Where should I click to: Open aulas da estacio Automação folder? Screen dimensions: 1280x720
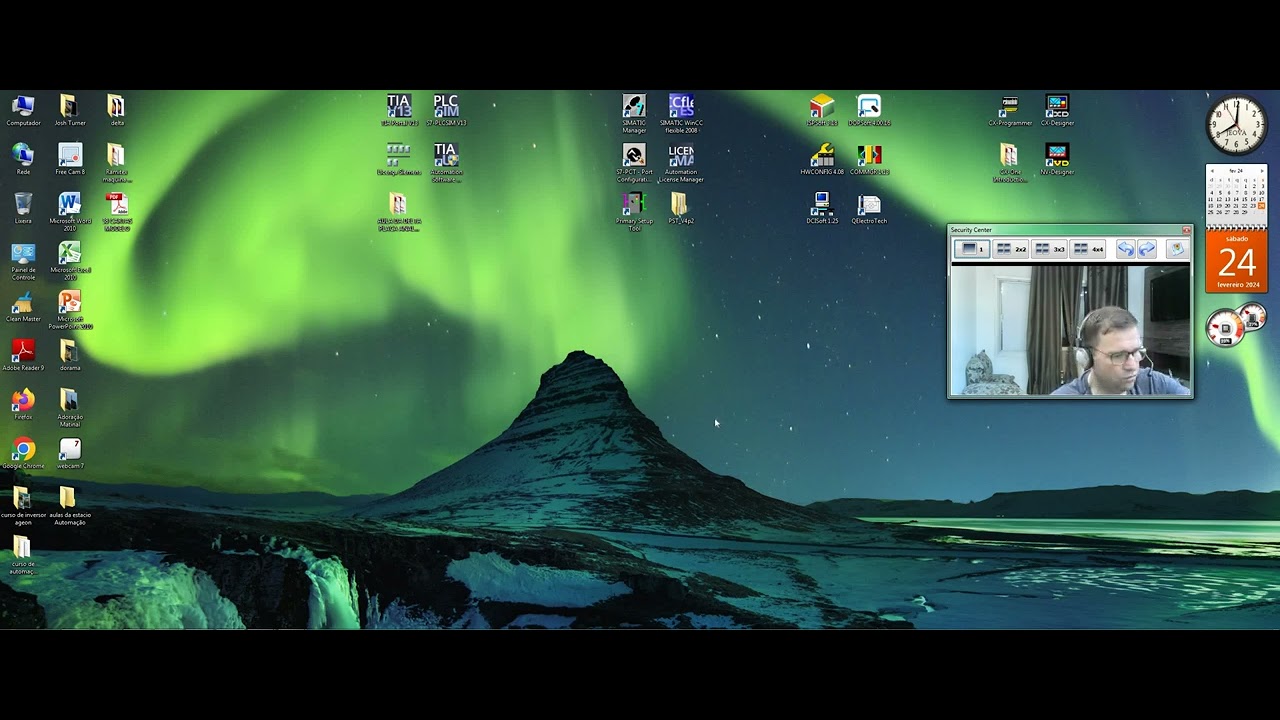tap(70, 505)
